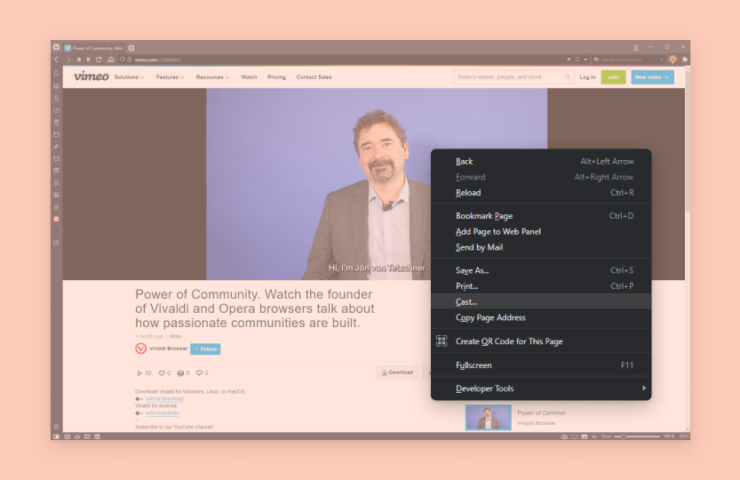740x480 pixels.
Task: Select Add Page to Web Panel
Action: (x=541, y=231)
